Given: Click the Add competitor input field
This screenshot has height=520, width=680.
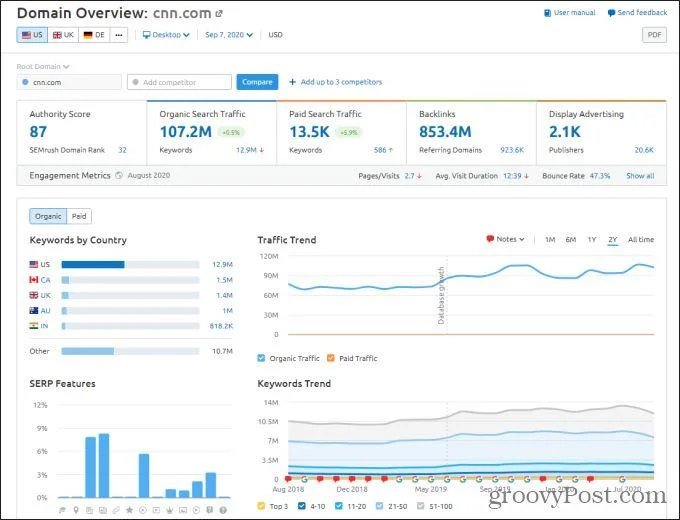Looking at the screenshot, I should click(x=179, y=82).
